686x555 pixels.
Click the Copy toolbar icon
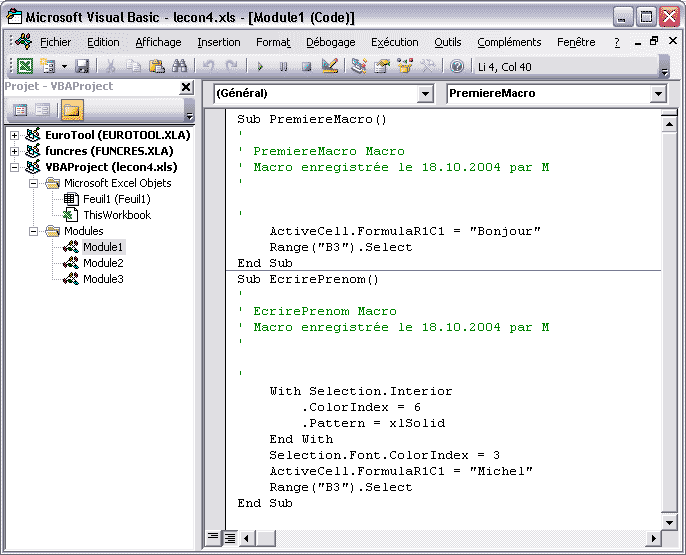[133, 66]
